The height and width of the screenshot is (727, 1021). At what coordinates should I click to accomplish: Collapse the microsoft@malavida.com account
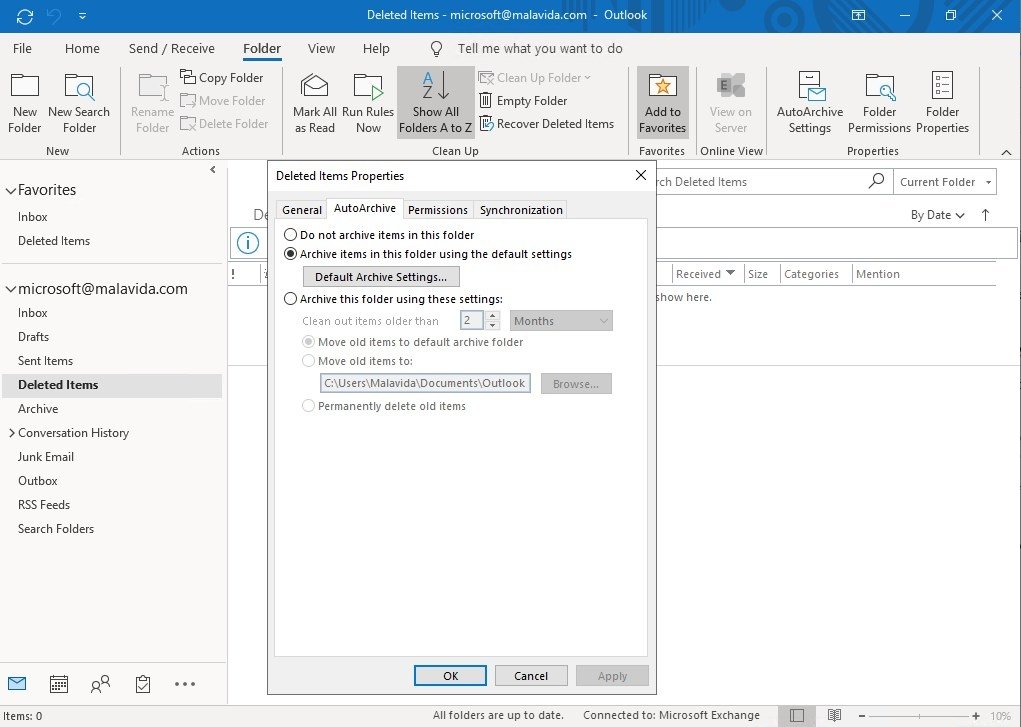point(10,289)
